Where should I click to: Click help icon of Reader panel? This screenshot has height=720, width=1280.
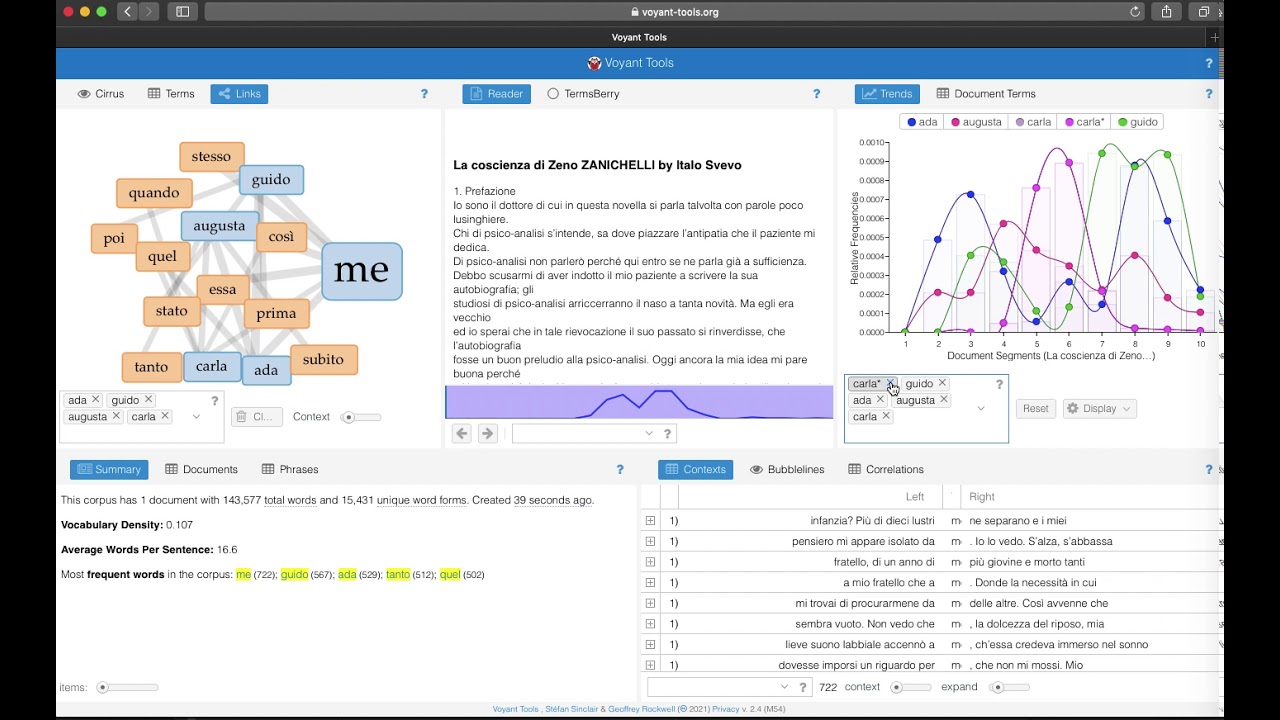coord(816,94)
